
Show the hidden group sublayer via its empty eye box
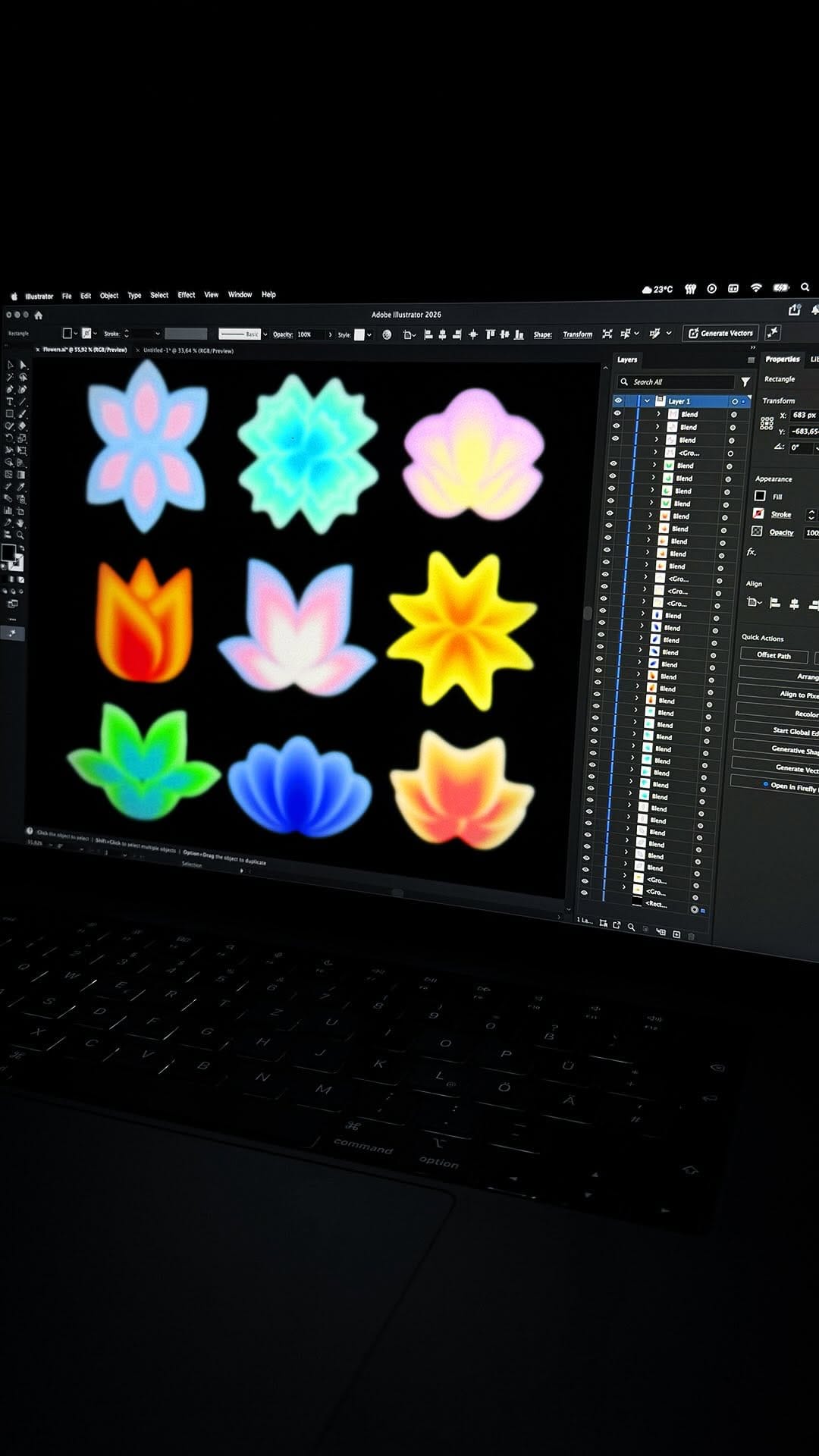click(x=614, y=453)
